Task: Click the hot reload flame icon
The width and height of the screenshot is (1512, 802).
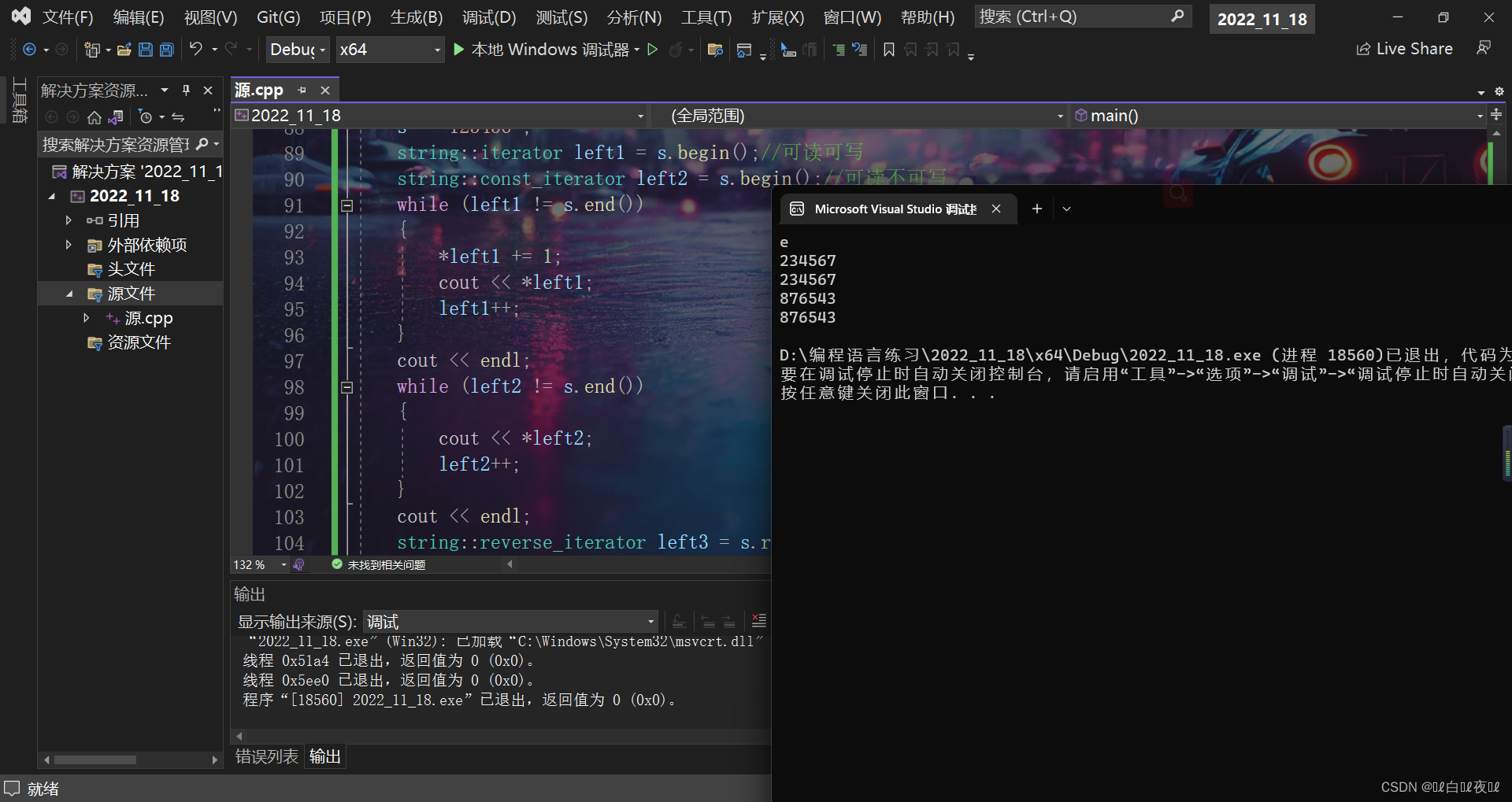Action: (x=676, y=50)
